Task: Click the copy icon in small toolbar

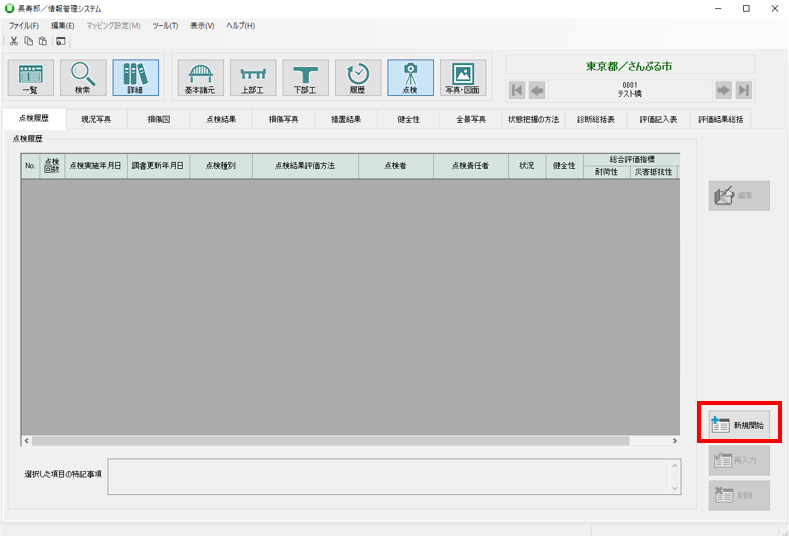Action: click(x=28, y=41)
